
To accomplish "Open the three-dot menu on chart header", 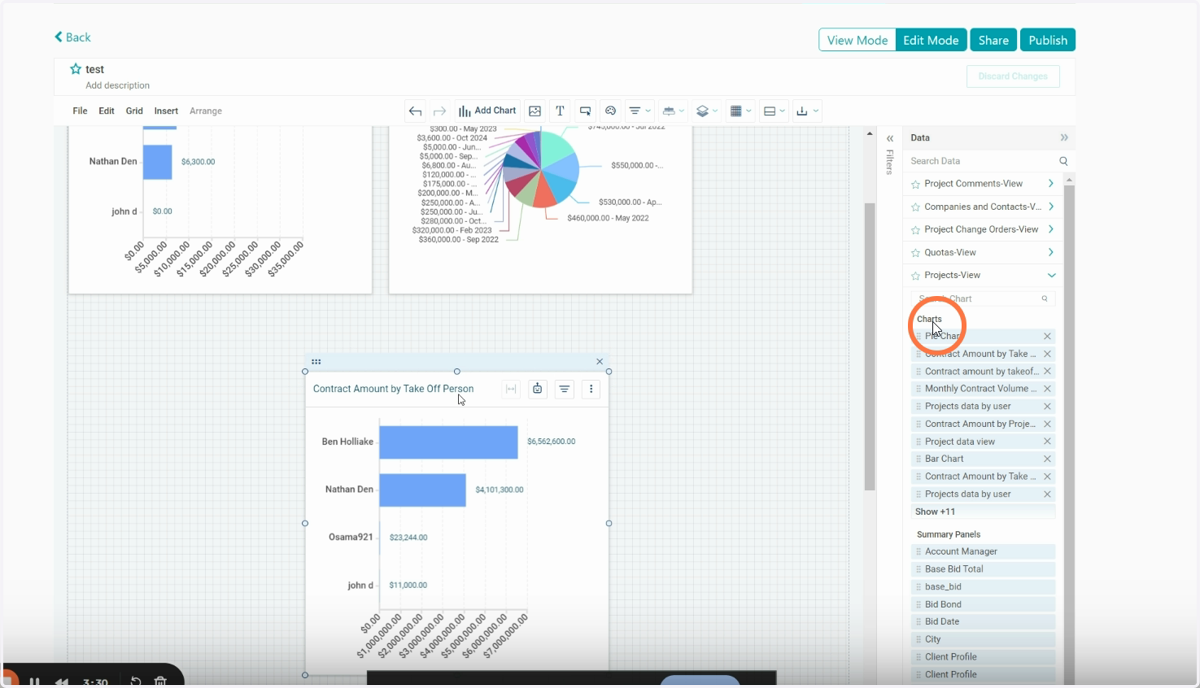I will [591, 389].
